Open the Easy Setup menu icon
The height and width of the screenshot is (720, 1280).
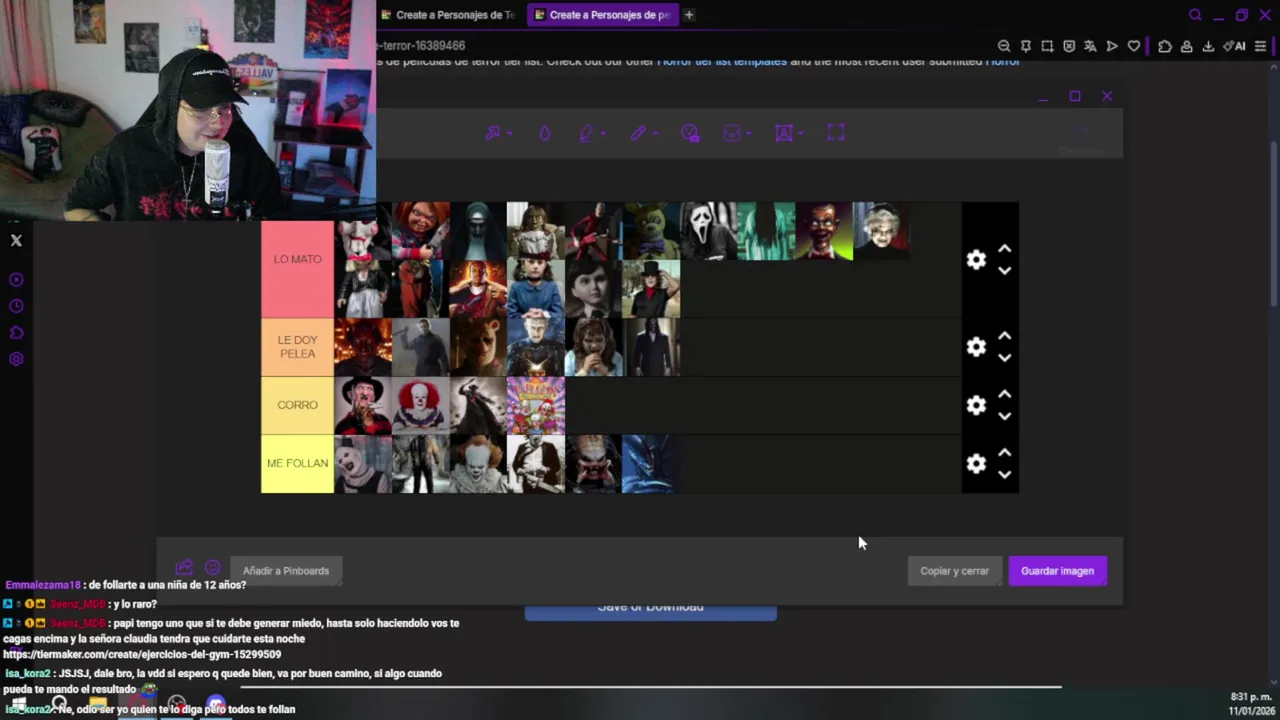pyautogui.click(x=1260, y=46)
